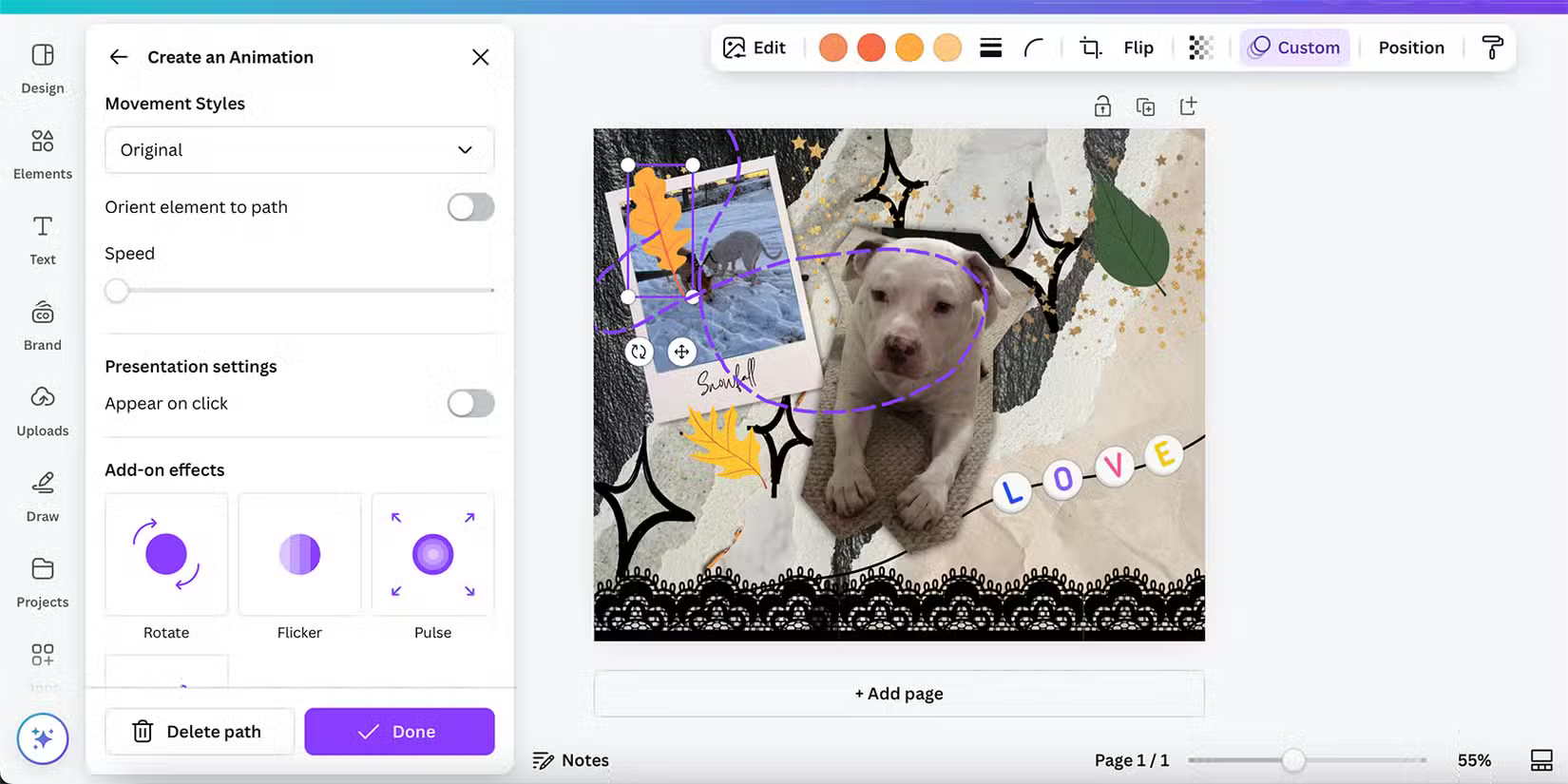Click the Edit image button

point(755,48)
